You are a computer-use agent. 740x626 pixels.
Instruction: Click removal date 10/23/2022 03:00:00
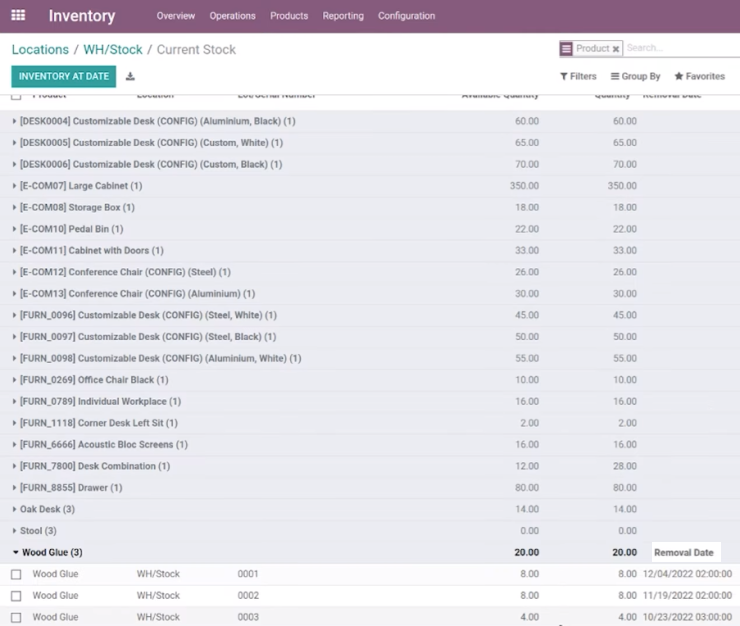coord(687,617)
